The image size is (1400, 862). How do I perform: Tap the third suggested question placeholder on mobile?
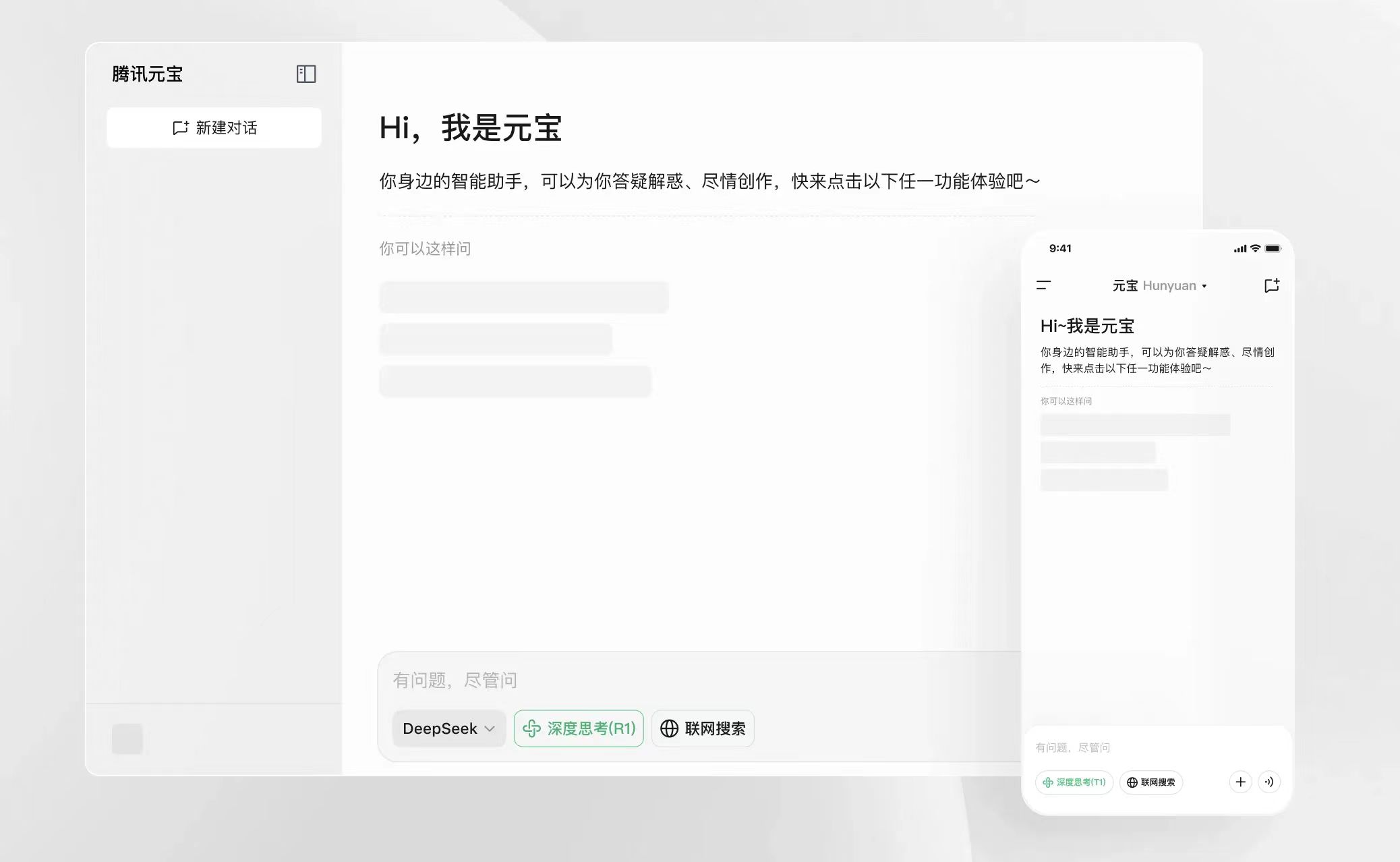click(1104, 480)
